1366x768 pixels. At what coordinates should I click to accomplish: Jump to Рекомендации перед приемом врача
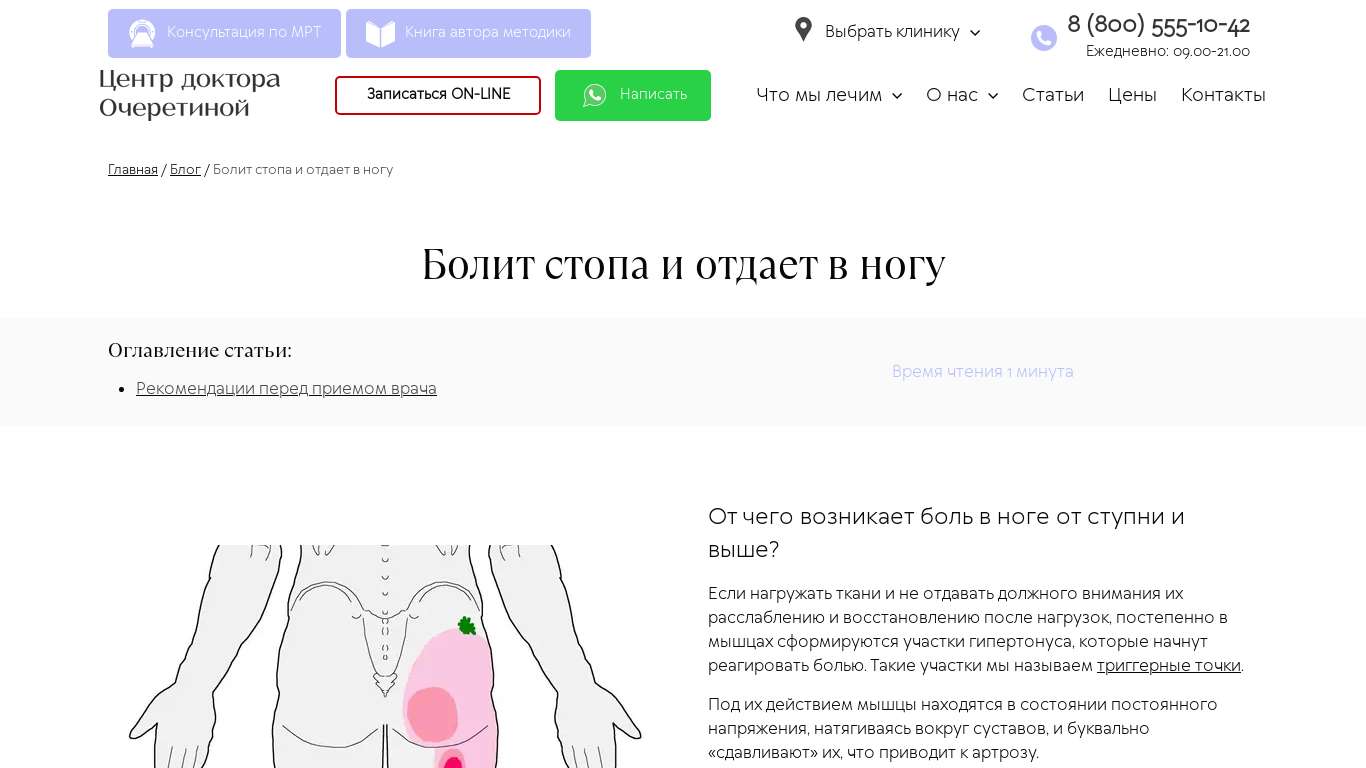[286, 389]
